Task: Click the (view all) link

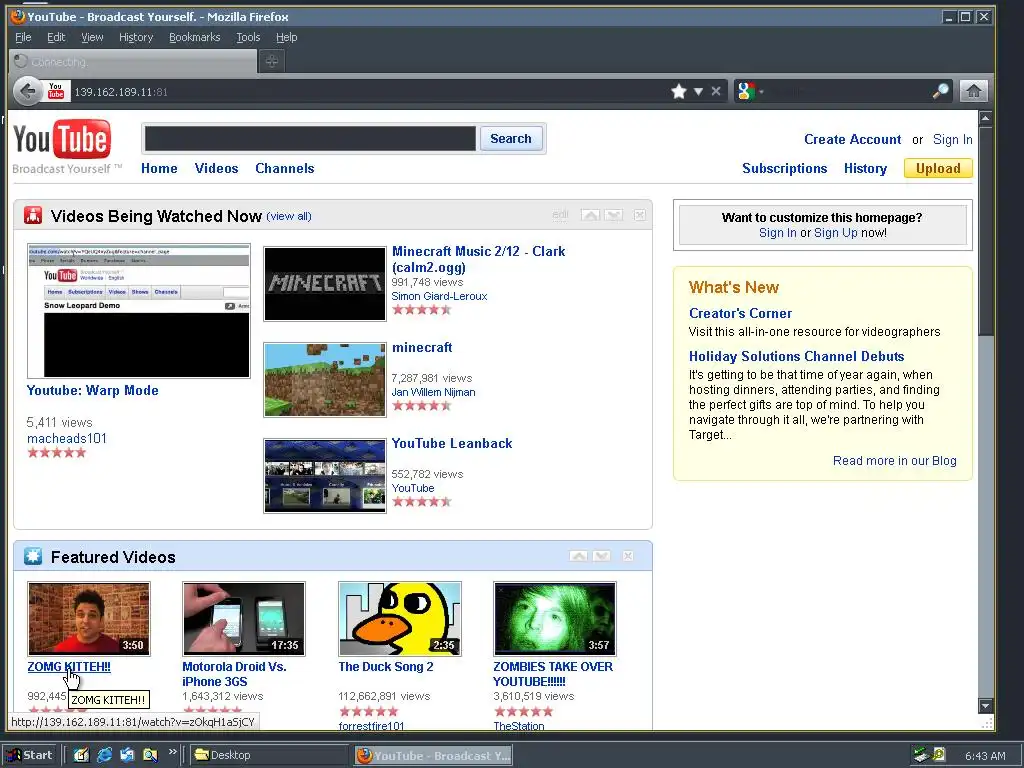Action: click(289, 216)
